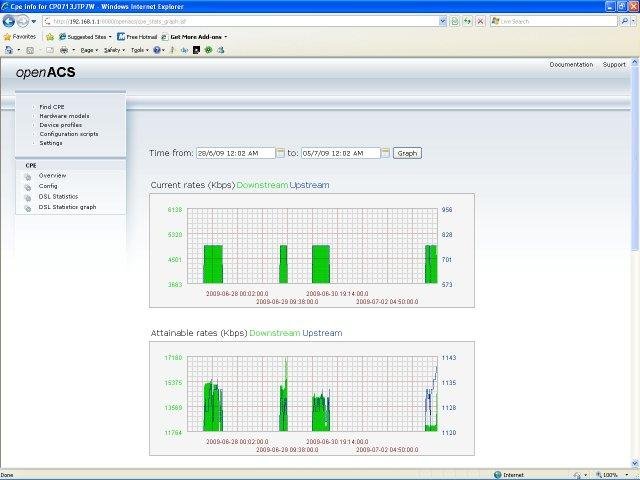Open the recent pages dropdown beside Forward

click(34, 21)
